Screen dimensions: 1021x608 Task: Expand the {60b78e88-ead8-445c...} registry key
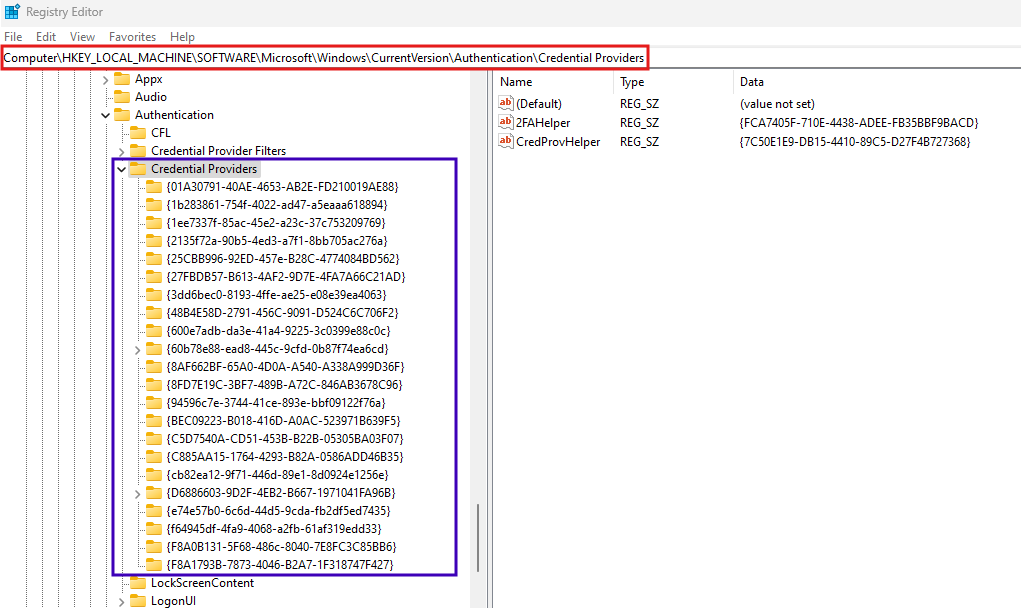[138, 349]
